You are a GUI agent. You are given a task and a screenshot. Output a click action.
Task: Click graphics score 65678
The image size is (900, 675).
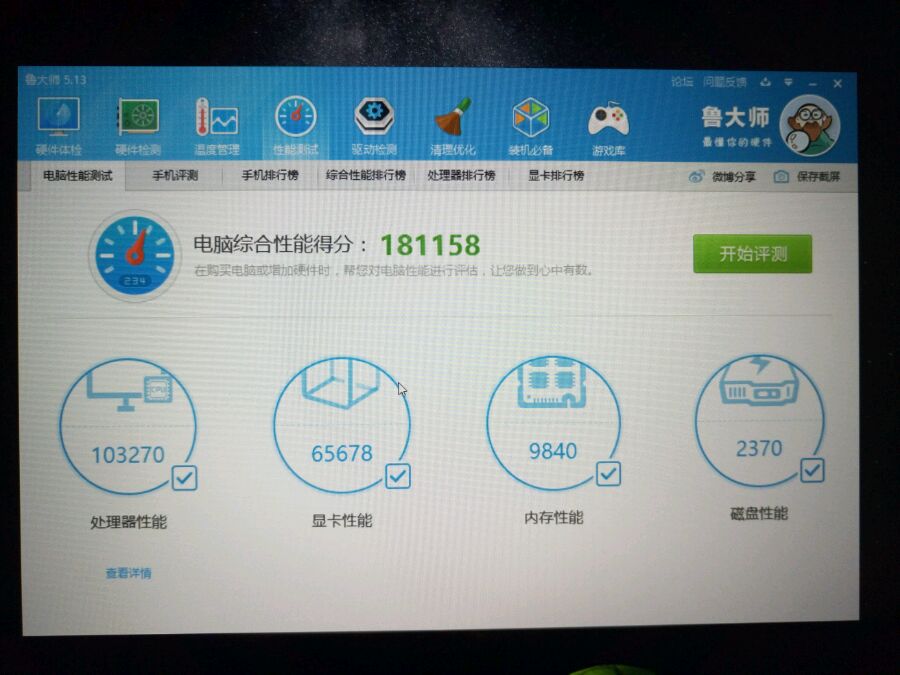point(342,453)
